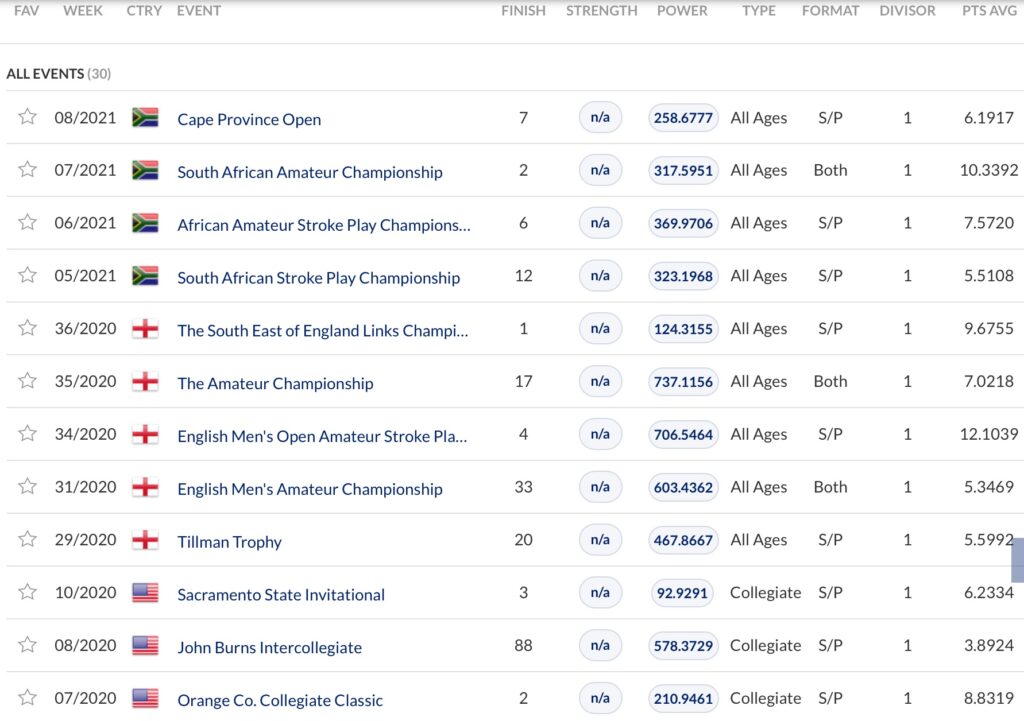The width and height of the screenshot is (1024, 721).
Task: Sort by the POWER column header
Action: click(682, 11)
